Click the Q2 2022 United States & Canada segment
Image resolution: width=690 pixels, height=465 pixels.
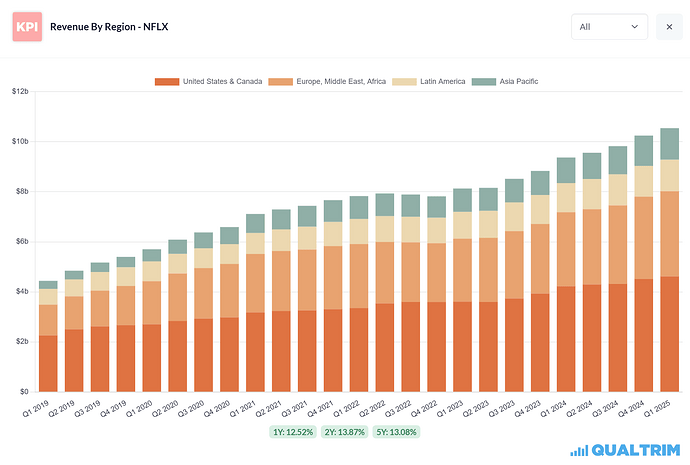click(385, 348)
